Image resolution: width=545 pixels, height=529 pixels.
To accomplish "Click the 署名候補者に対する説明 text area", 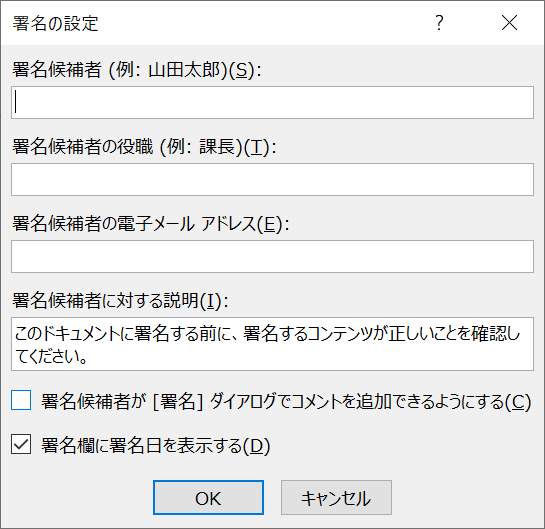I will point(272,344).
